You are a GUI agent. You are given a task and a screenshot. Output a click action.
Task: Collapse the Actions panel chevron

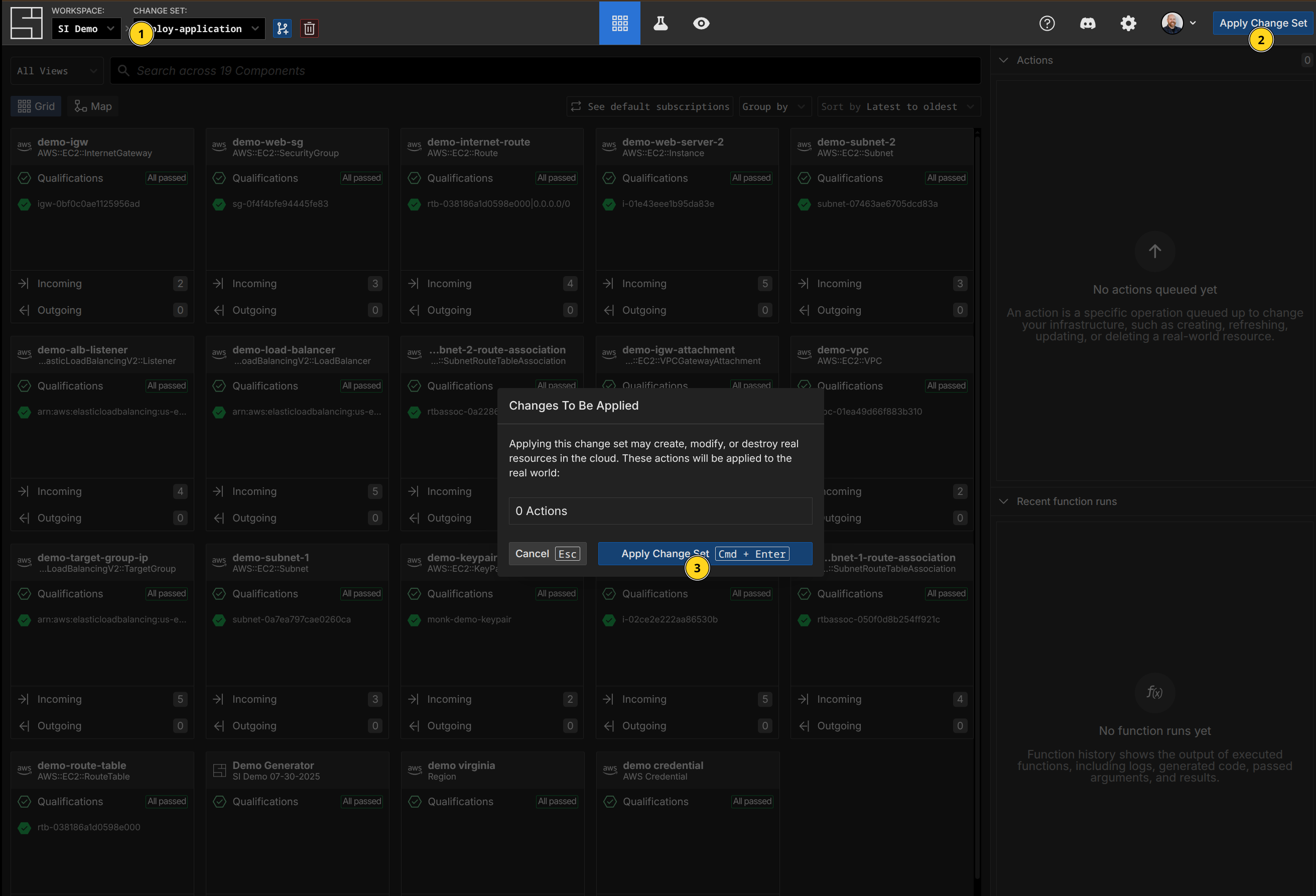[1003, 60]
